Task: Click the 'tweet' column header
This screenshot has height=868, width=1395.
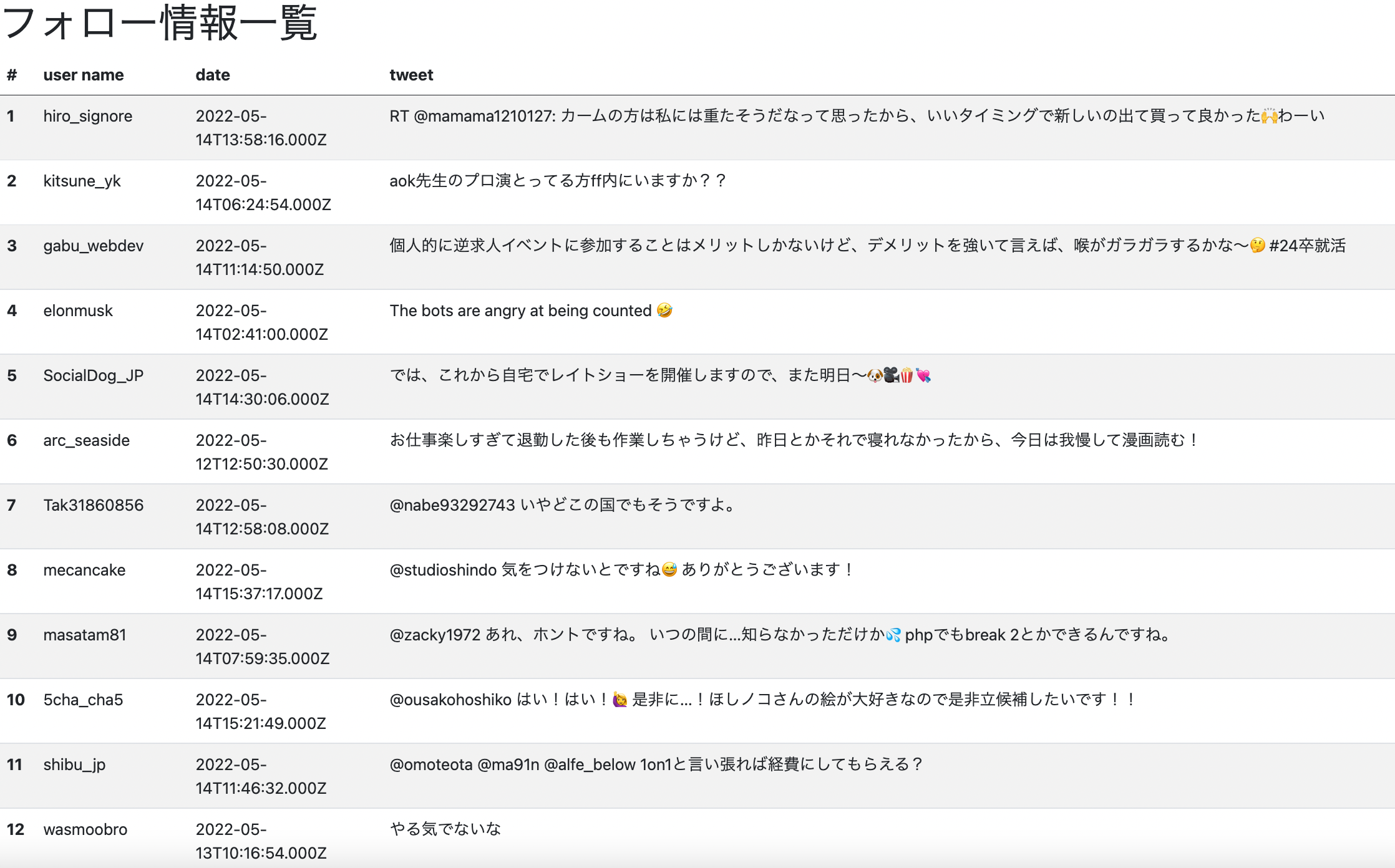Action: coord(411,75)
